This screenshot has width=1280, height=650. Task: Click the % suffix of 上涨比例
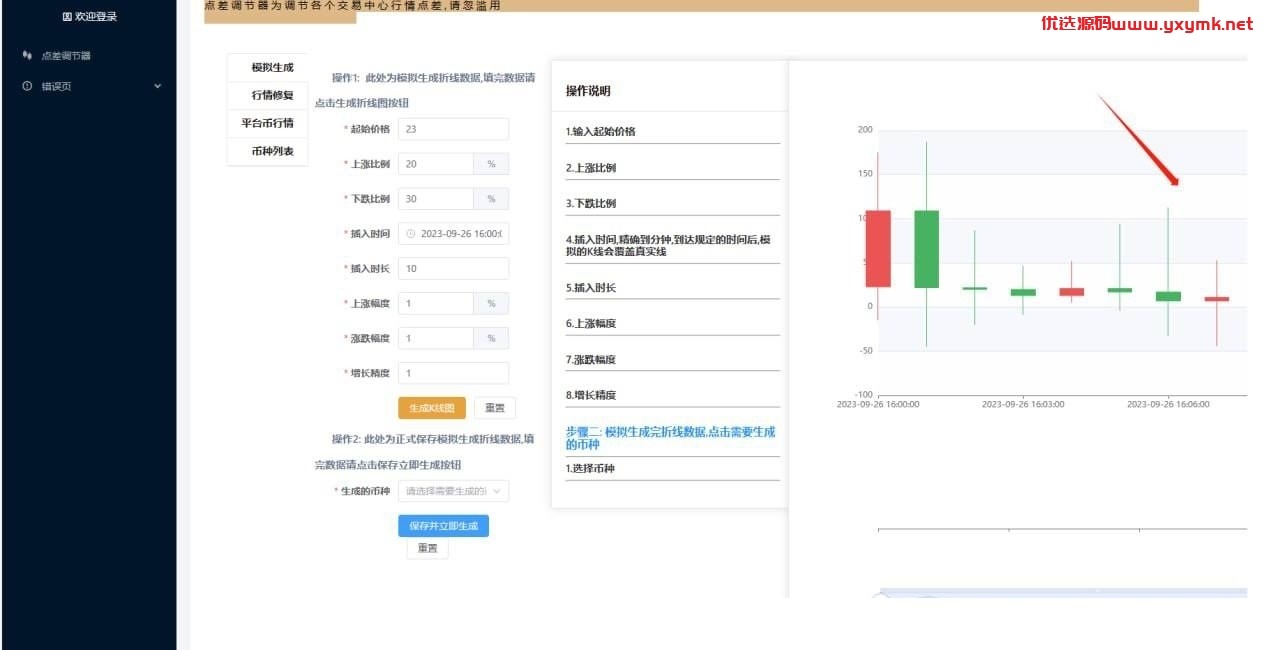[x=491, y=164]
